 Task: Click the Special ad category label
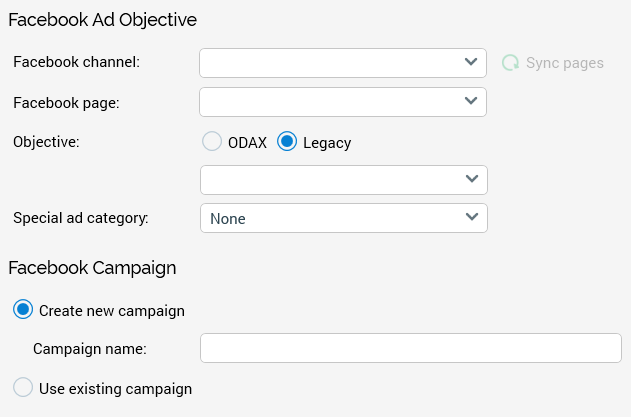tap(81, 217)
